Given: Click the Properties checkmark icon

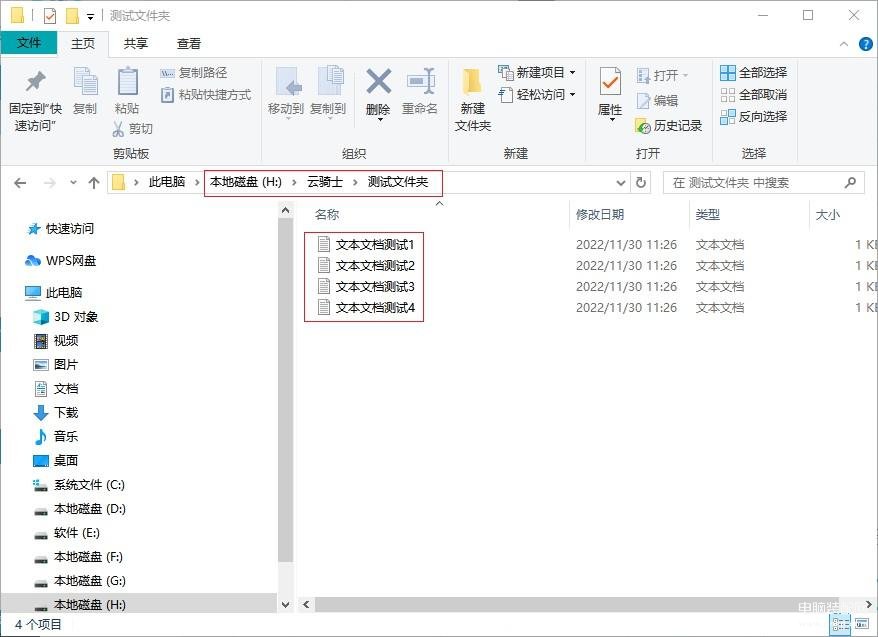Looking at the screenshot, I should pyautogui.click(x=610, y=83).
